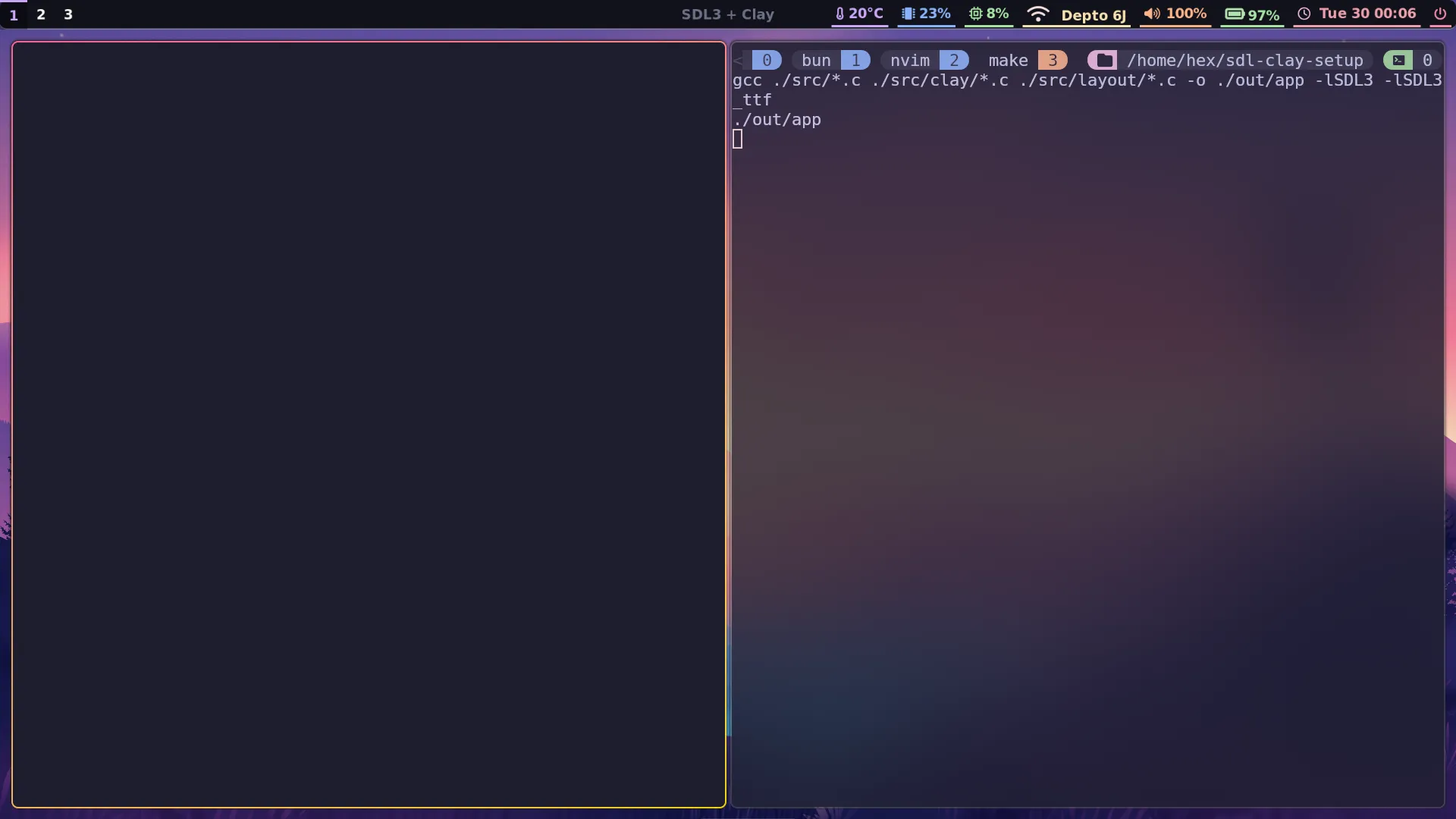Click the folder icon in tmux status

(x=1104, y=60)
